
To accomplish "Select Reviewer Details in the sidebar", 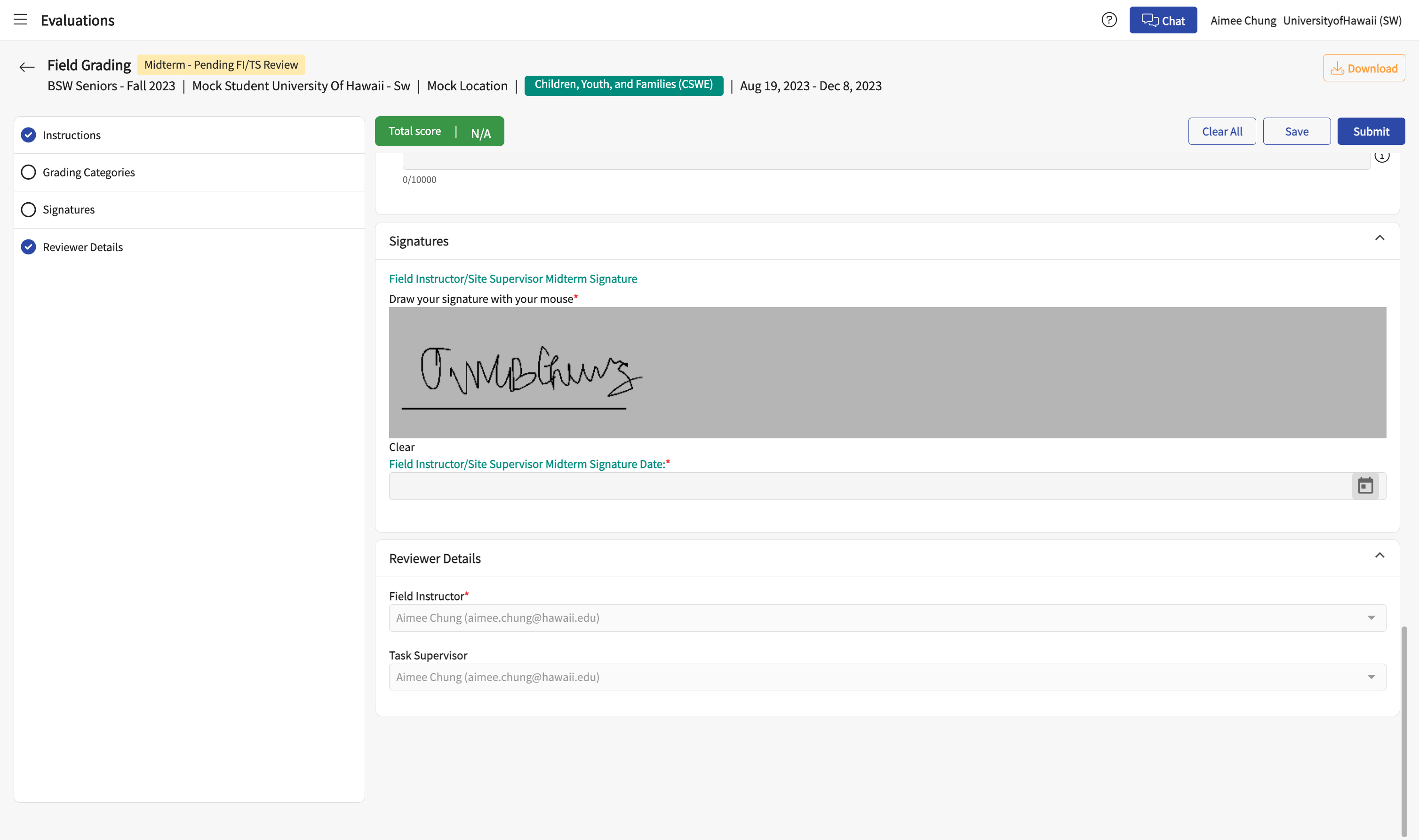I will pos(189,247).
